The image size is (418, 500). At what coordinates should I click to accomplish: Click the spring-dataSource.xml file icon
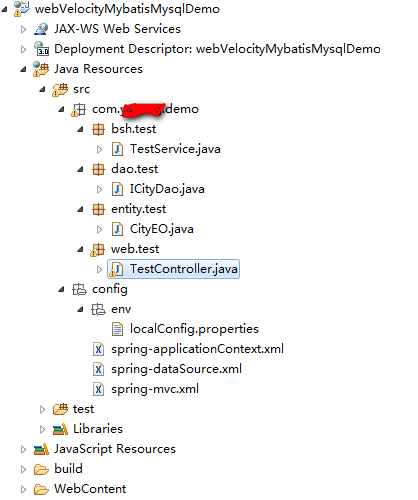point(98,369)
